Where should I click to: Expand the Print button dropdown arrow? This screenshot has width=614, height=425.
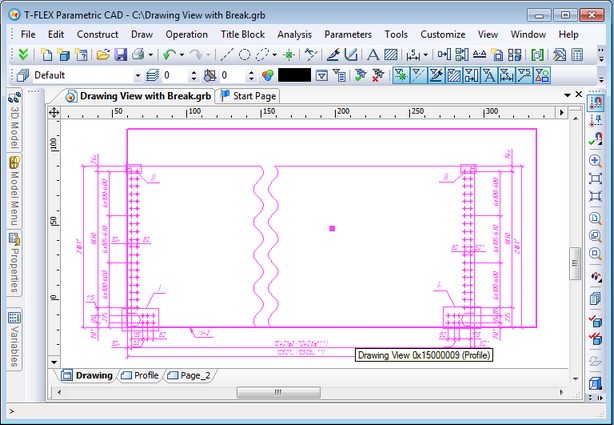pyautogui.click(x=150, y=54)
